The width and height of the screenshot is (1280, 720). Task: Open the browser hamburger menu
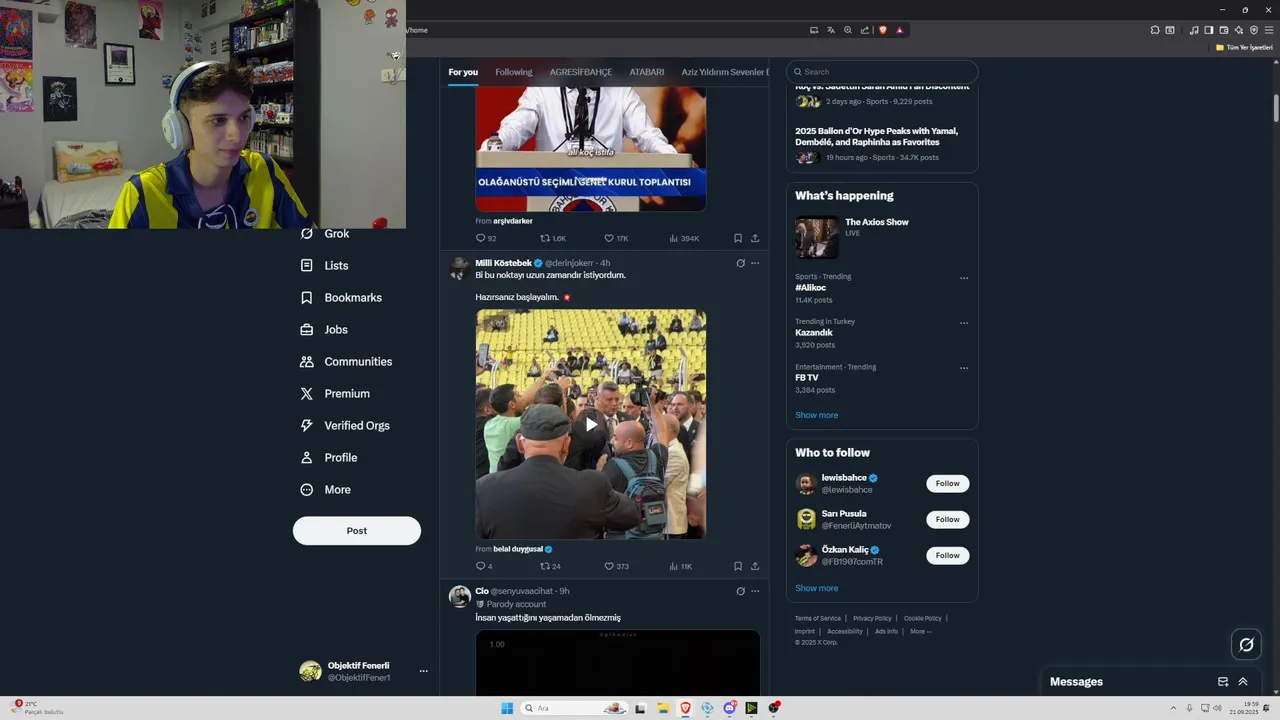point(1269,30)
